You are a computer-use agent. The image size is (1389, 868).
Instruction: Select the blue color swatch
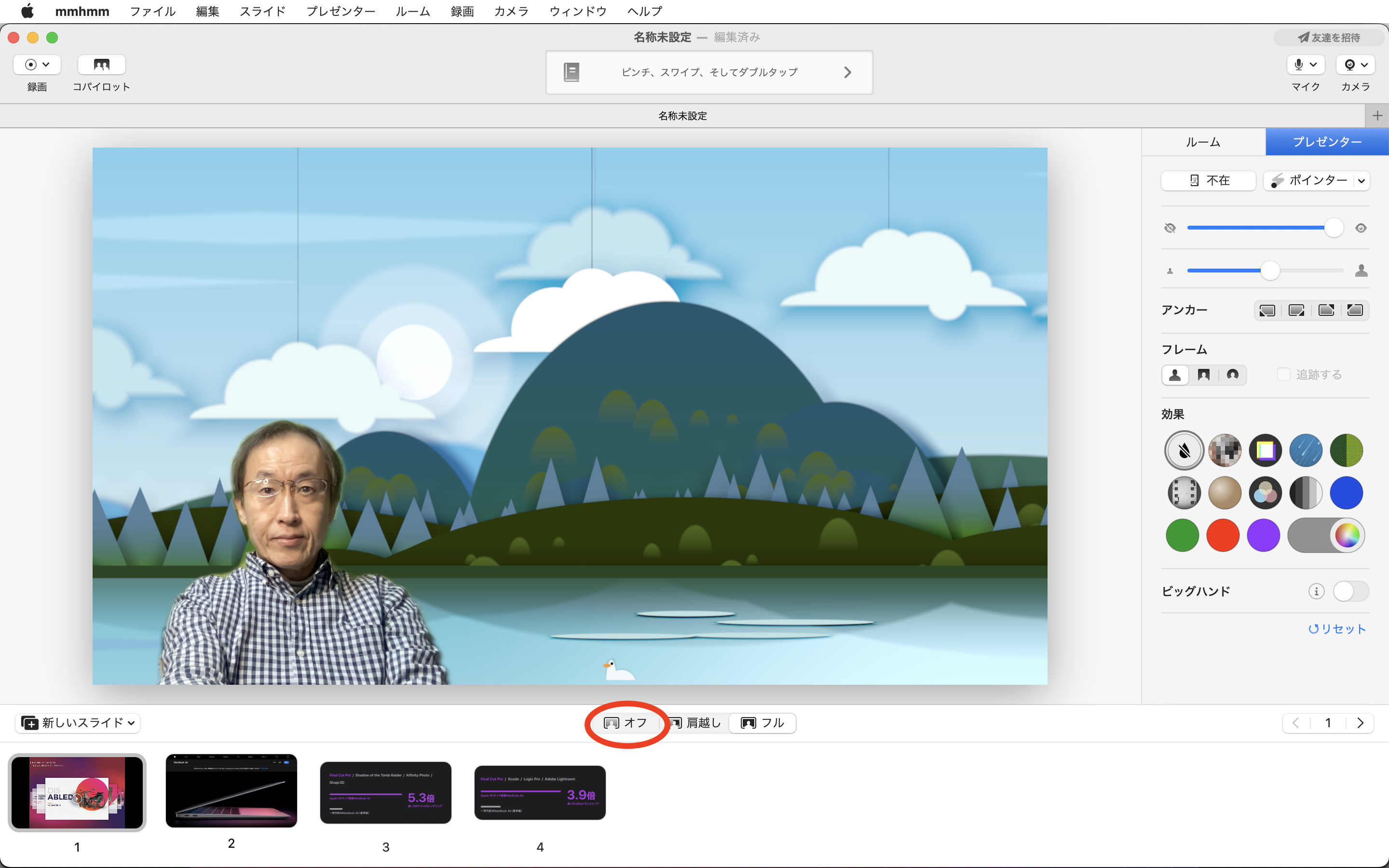click(1347, 492)
